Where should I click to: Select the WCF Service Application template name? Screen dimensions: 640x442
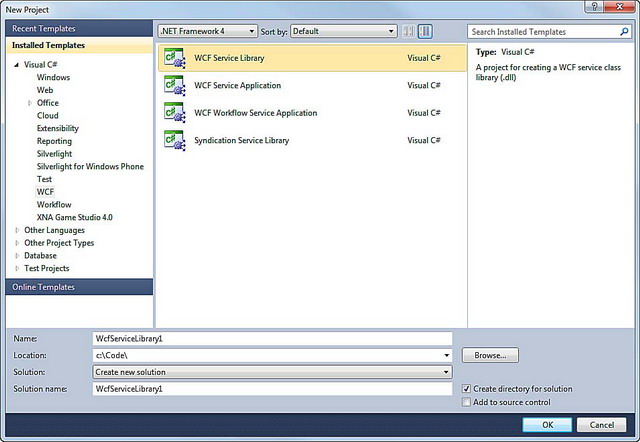click(x=238, y=85)
